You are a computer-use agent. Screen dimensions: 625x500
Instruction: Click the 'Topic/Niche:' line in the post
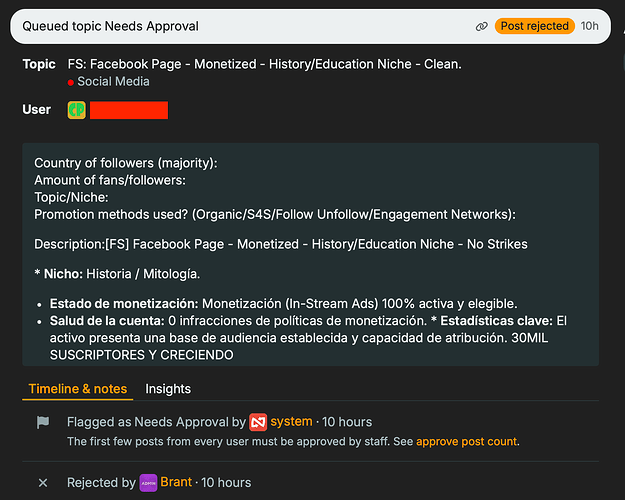(71, 197)
